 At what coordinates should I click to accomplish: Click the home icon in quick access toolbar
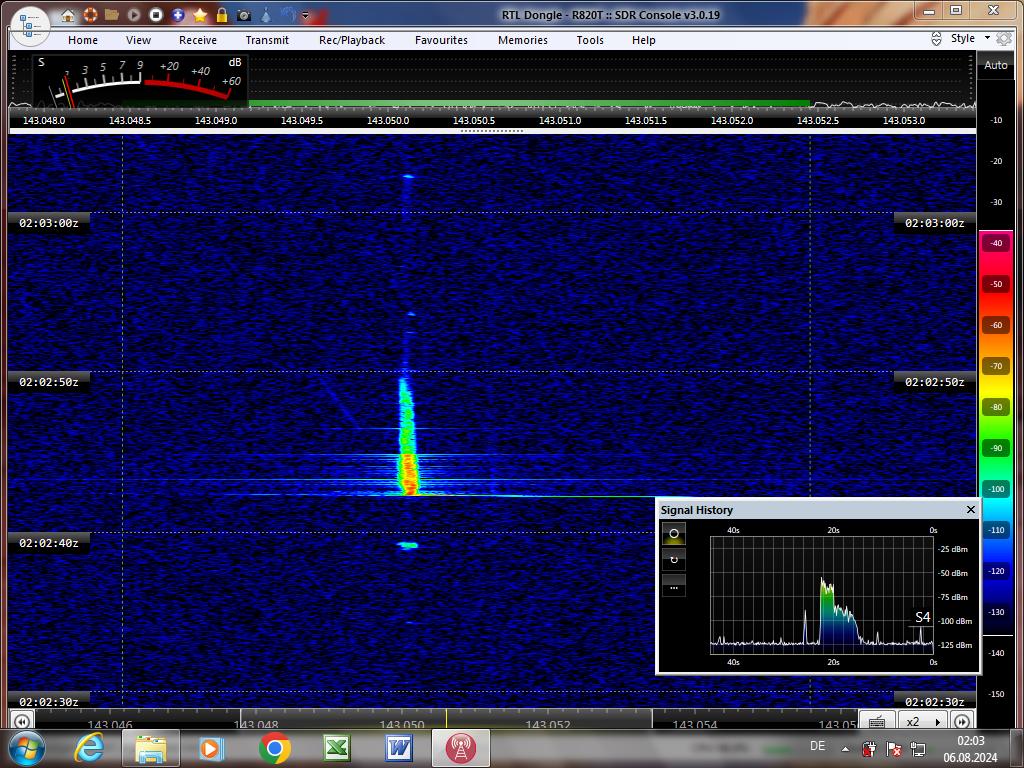[68, 15]
